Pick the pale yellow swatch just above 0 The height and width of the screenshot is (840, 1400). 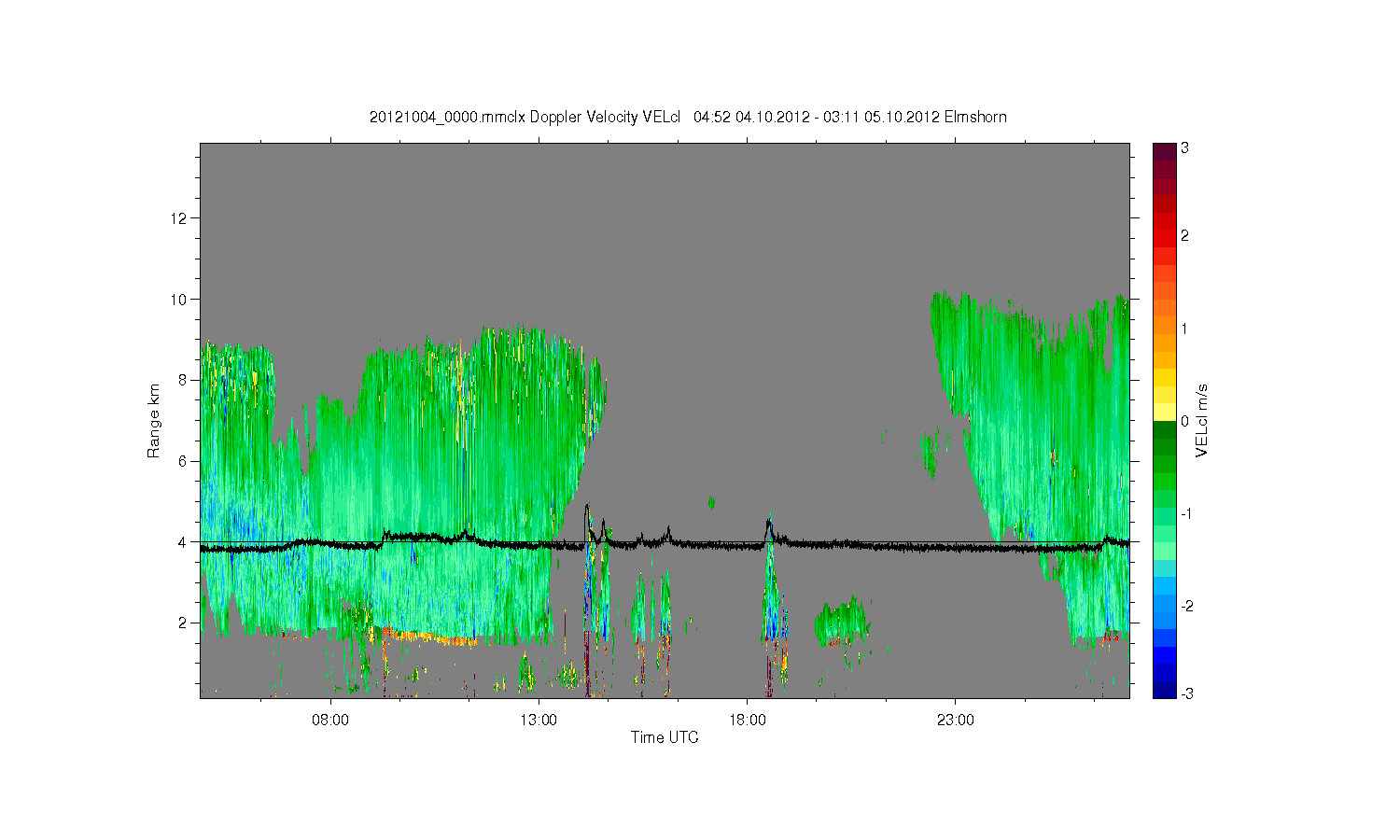coord(1164,412)
